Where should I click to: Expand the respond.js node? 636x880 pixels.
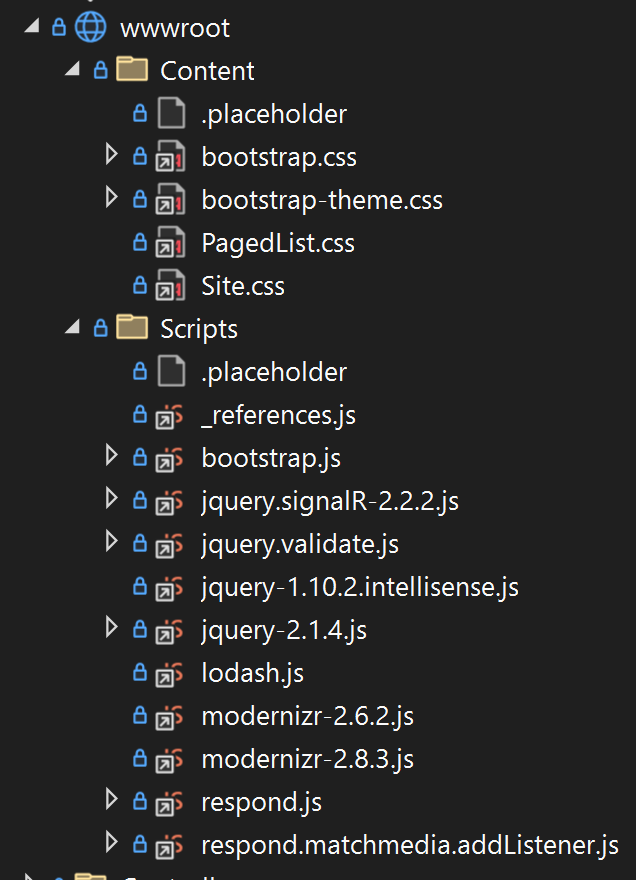click(x=112, y=800)
